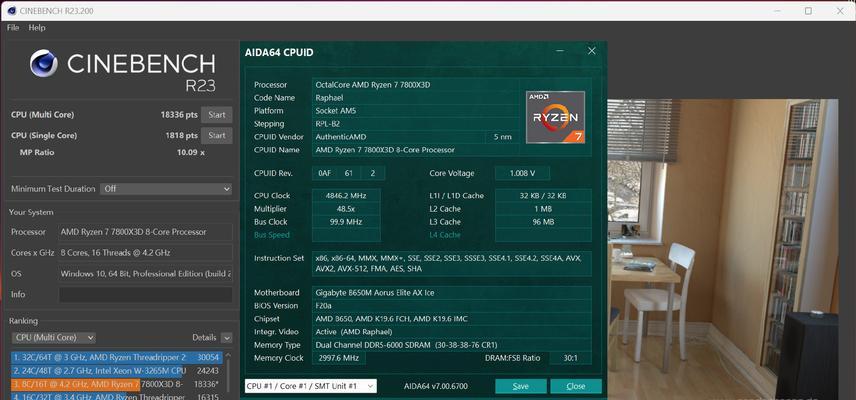
Task: Click the L1 cache 32 KB / 32 KB value
Action: 543,195
